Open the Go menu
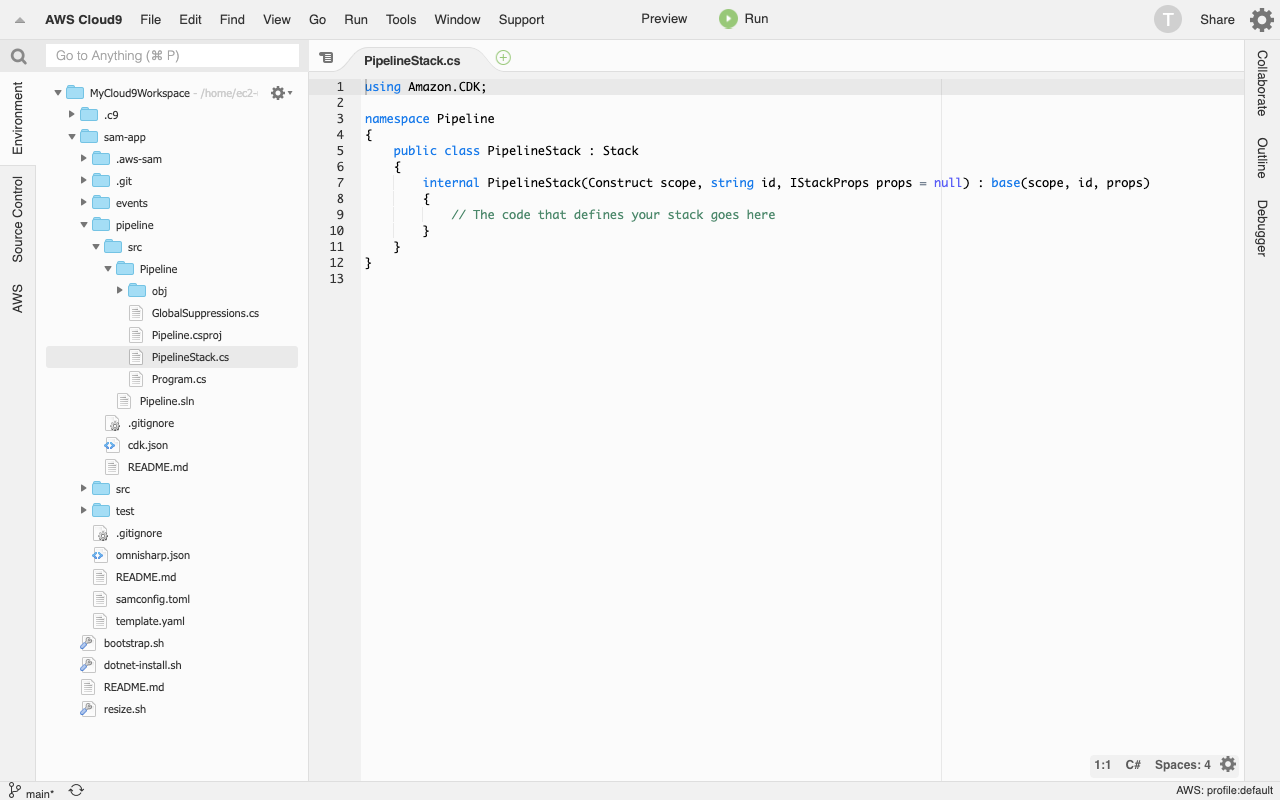Screen dimensions: 1280x800 point(318,19)
